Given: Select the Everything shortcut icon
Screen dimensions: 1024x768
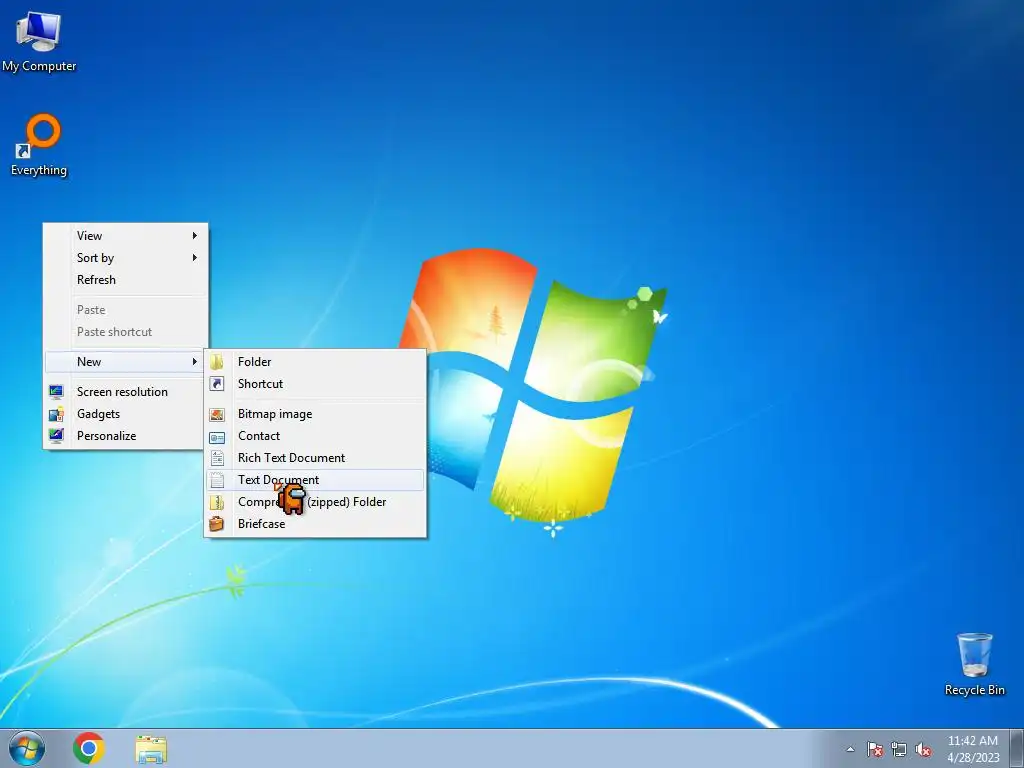Looking at the screenshot, I should (x=39, y=145).
